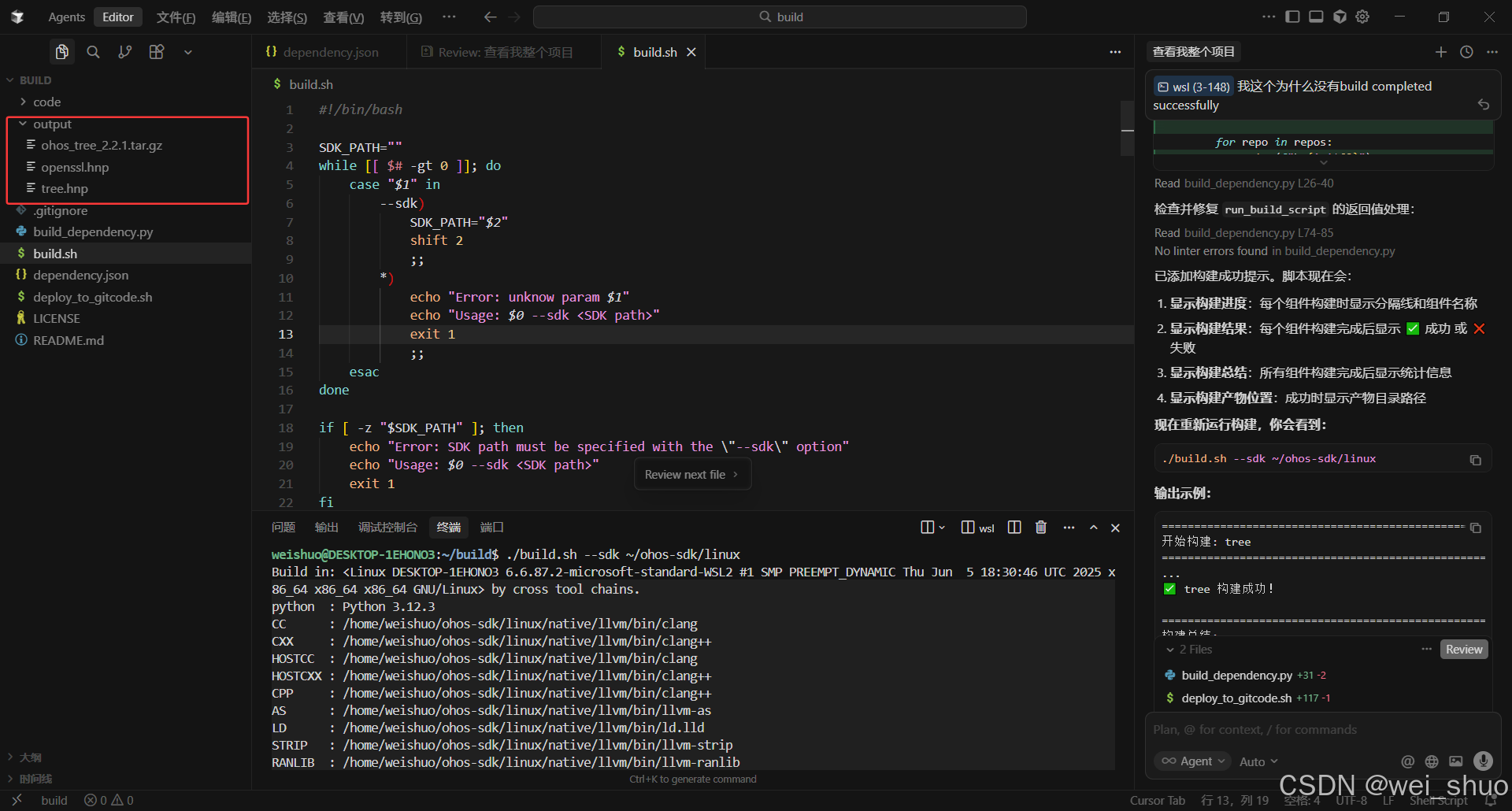Open the Agent mode dropdown
Screen dimensions: 1512x811
click(1194, 761)
